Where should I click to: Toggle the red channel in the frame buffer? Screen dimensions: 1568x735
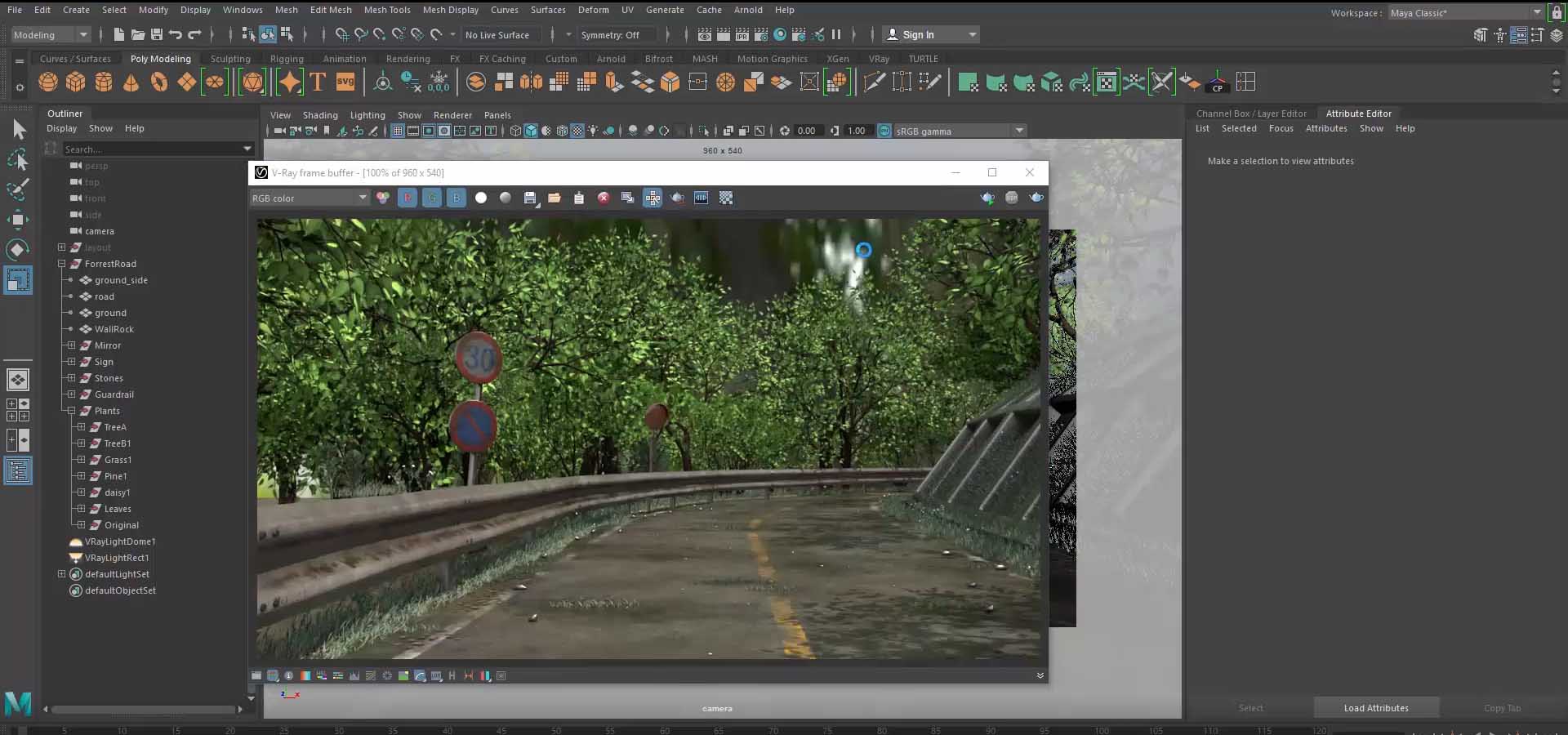pos(408,198)
